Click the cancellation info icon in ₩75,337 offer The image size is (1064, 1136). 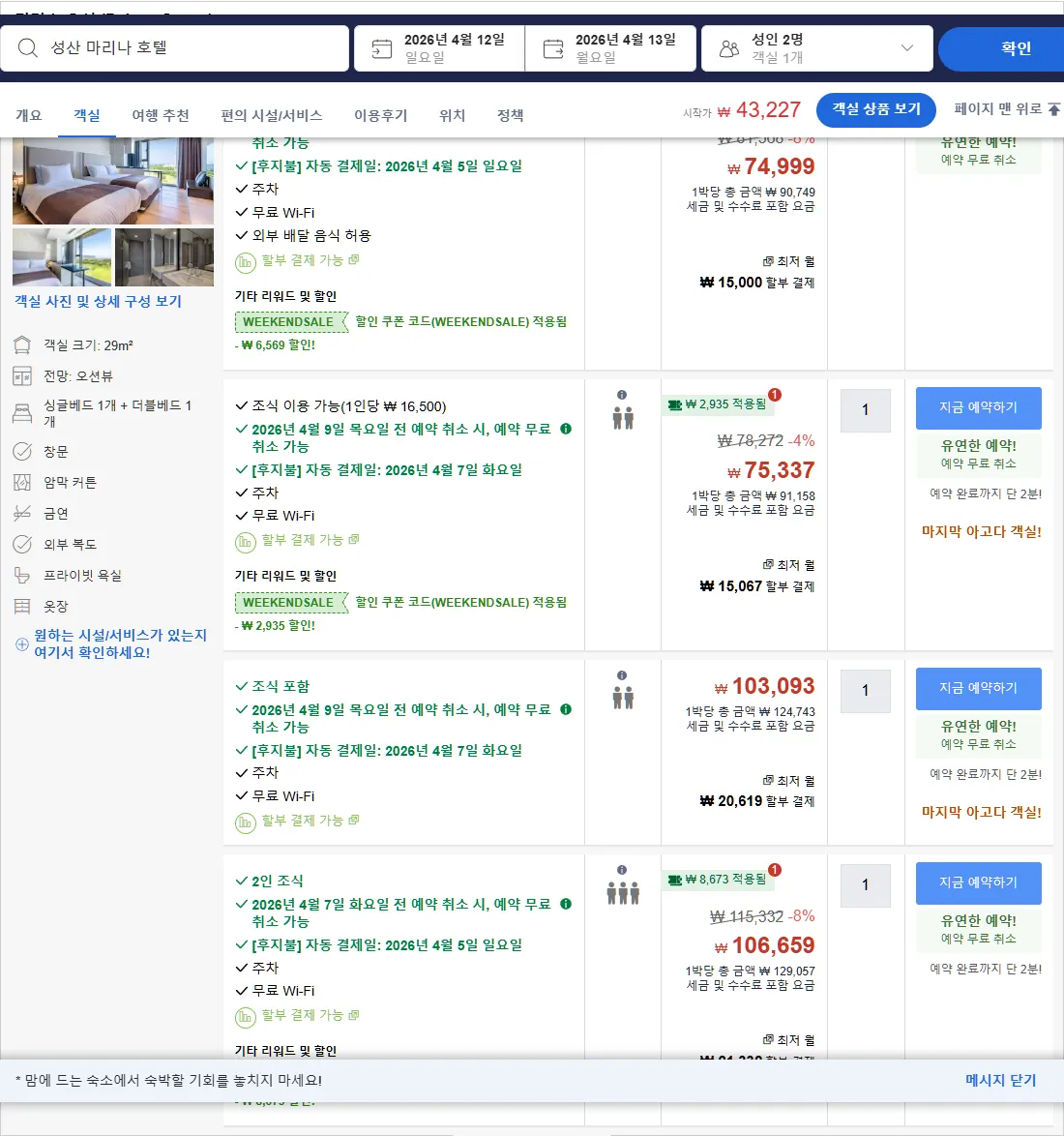point(566,429)
